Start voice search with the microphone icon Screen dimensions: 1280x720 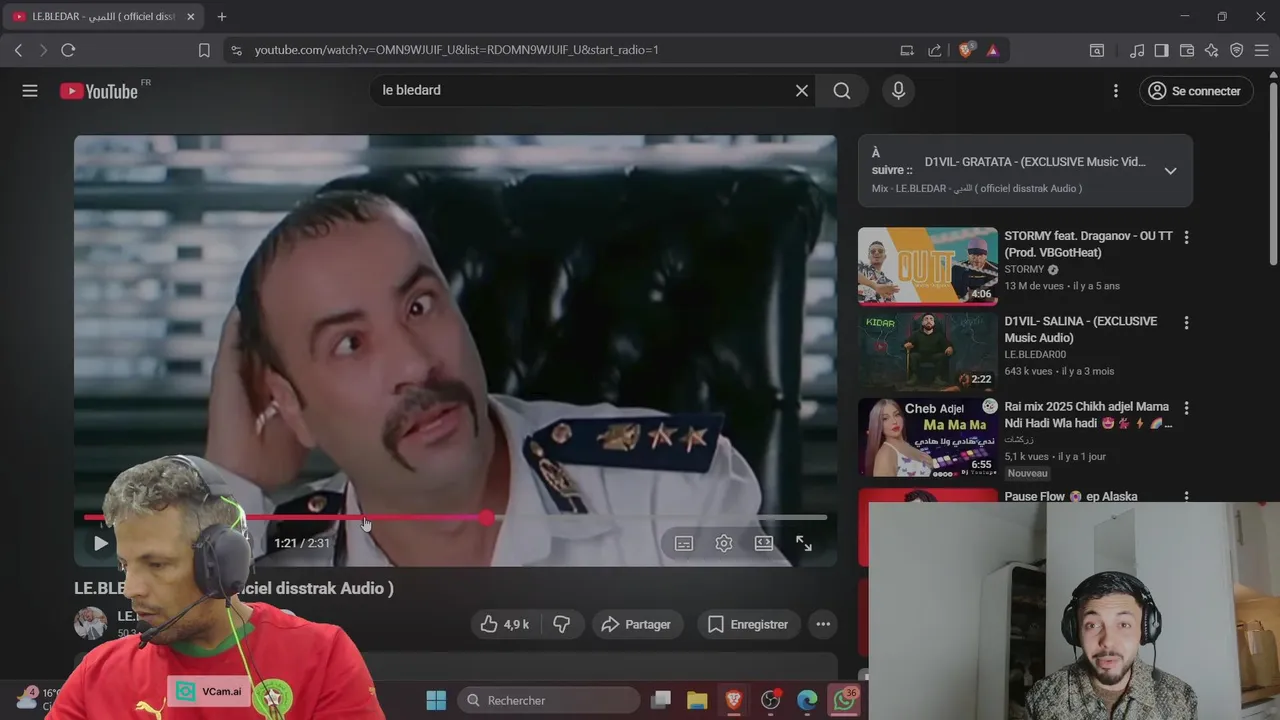point(898,91)
